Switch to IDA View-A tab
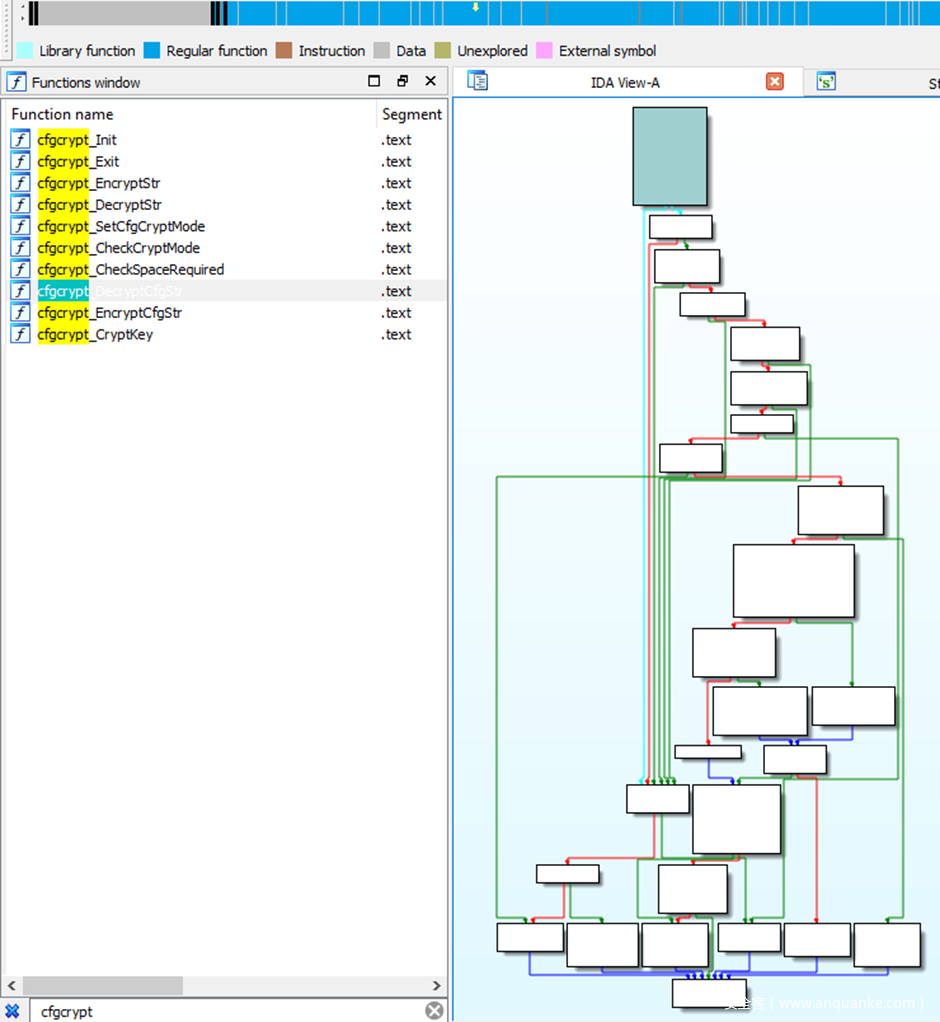This screenshot has width=940, height=1022. [625, 83]
